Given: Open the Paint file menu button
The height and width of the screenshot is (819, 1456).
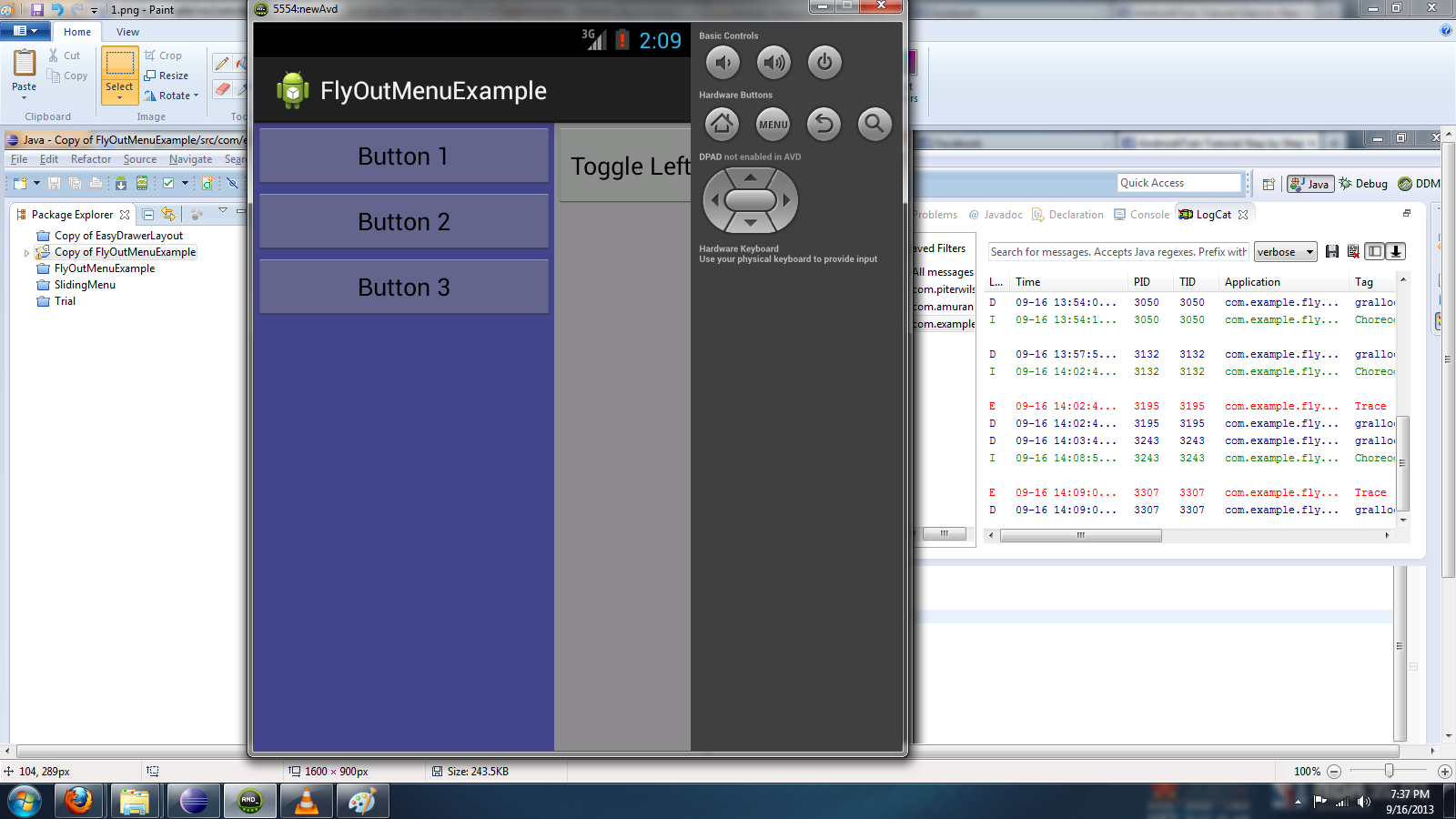Looking at the screenshot, I should click(x=25, y=31).
